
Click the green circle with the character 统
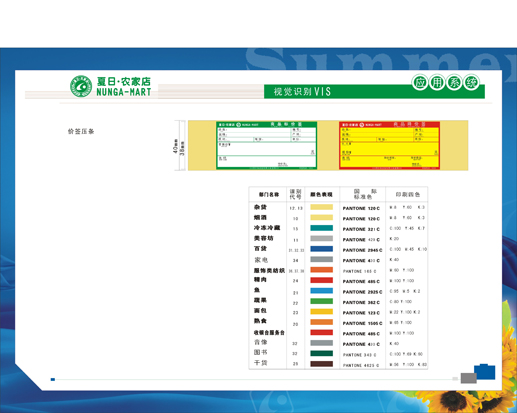tap(471, 82)
